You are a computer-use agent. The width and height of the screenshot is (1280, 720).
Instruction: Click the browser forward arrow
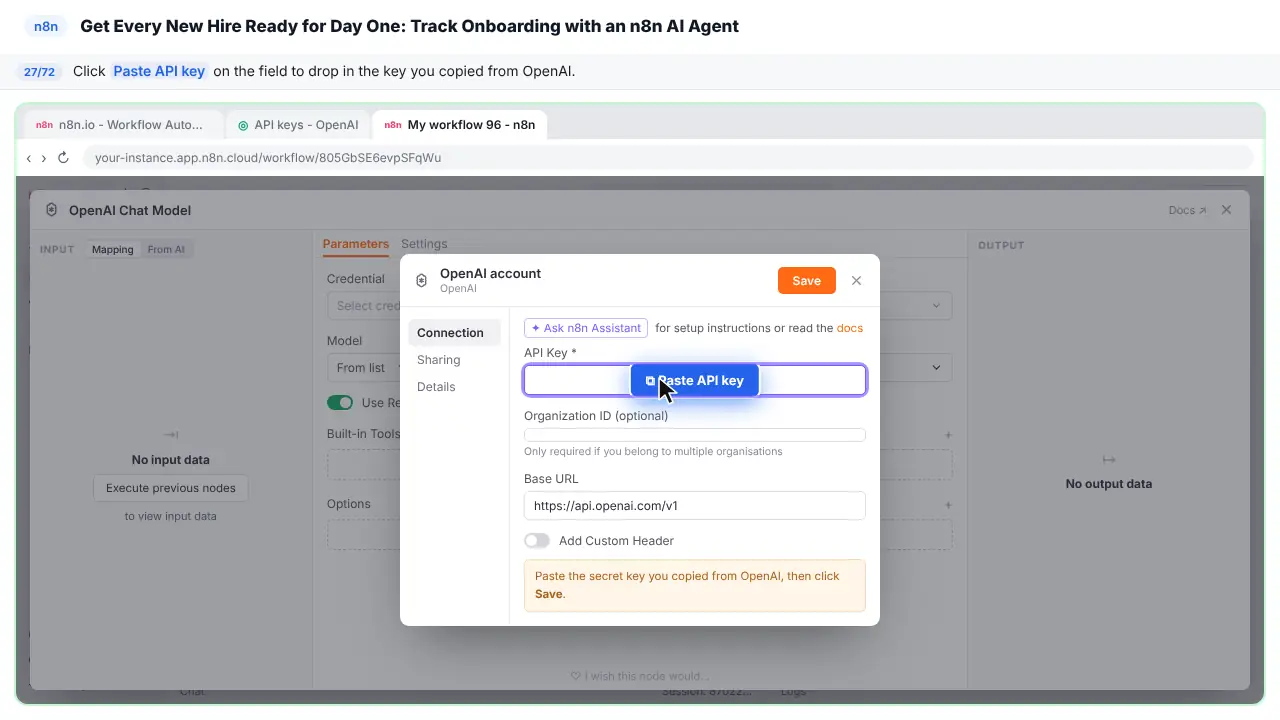point(44,158)
